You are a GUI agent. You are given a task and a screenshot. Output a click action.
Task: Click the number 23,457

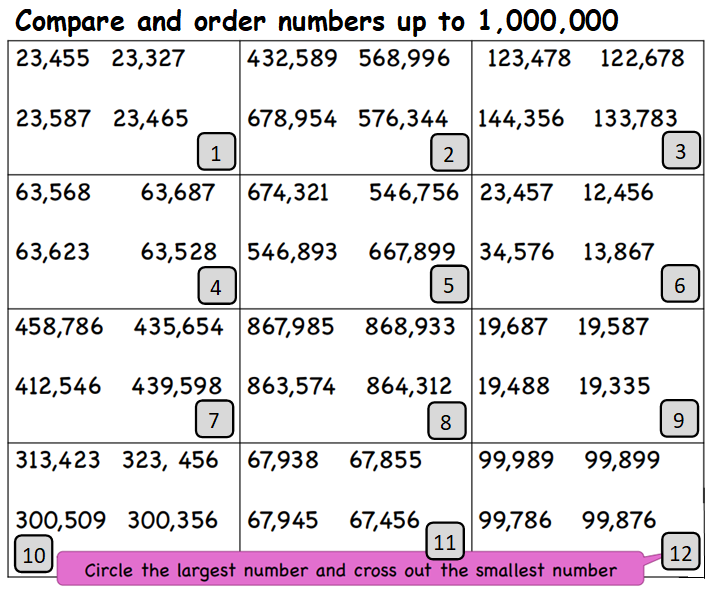tap(517, 192)
